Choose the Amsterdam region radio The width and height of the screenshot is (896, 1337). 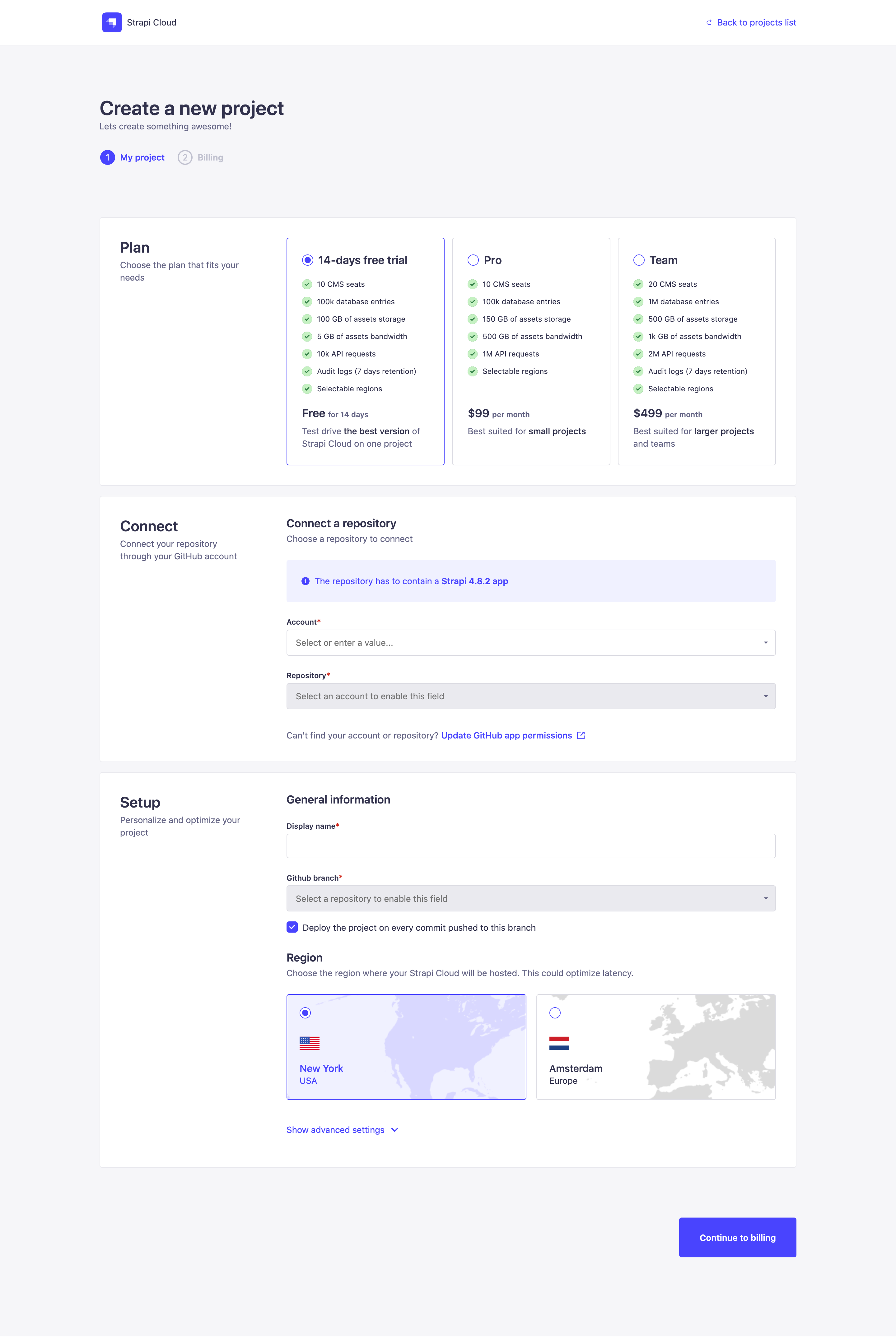555,1013
